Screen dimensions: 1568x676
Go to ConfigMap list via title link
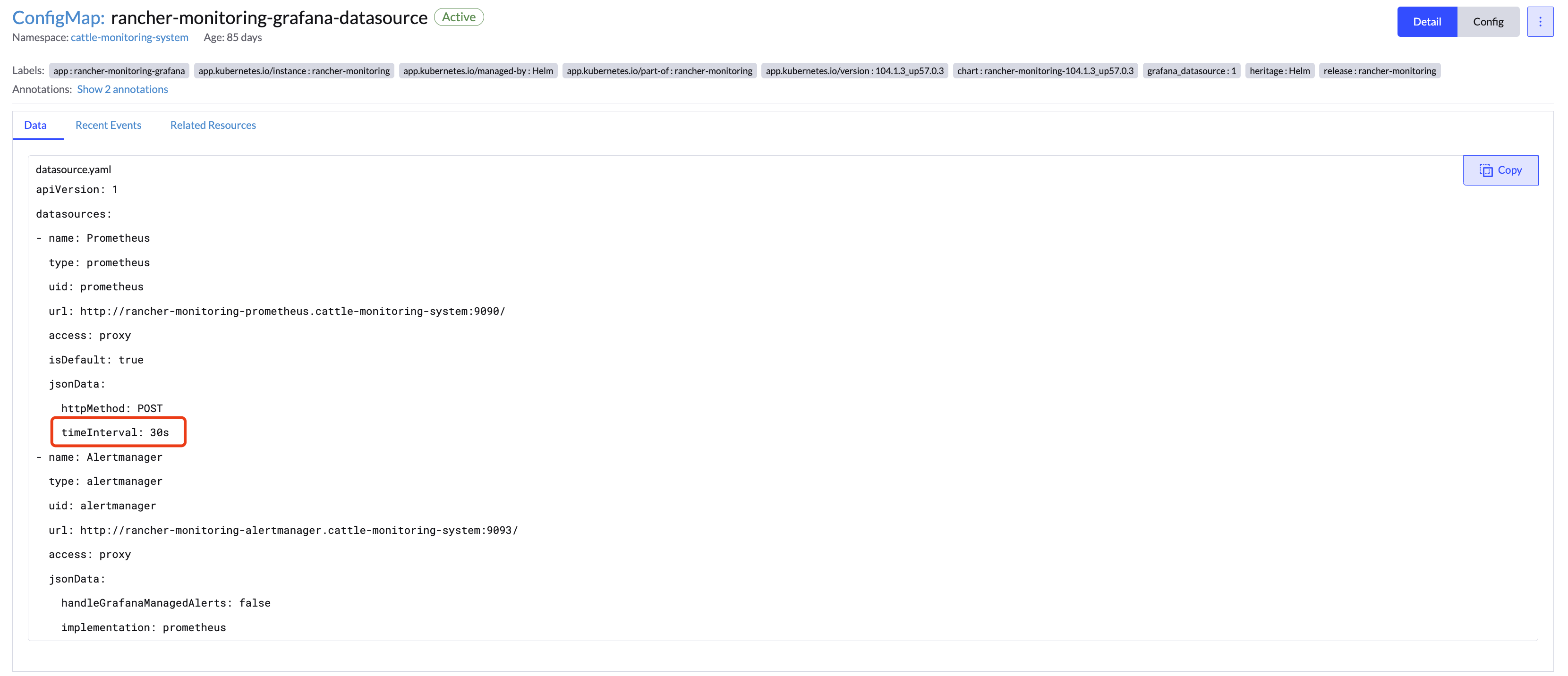point(59,17)
